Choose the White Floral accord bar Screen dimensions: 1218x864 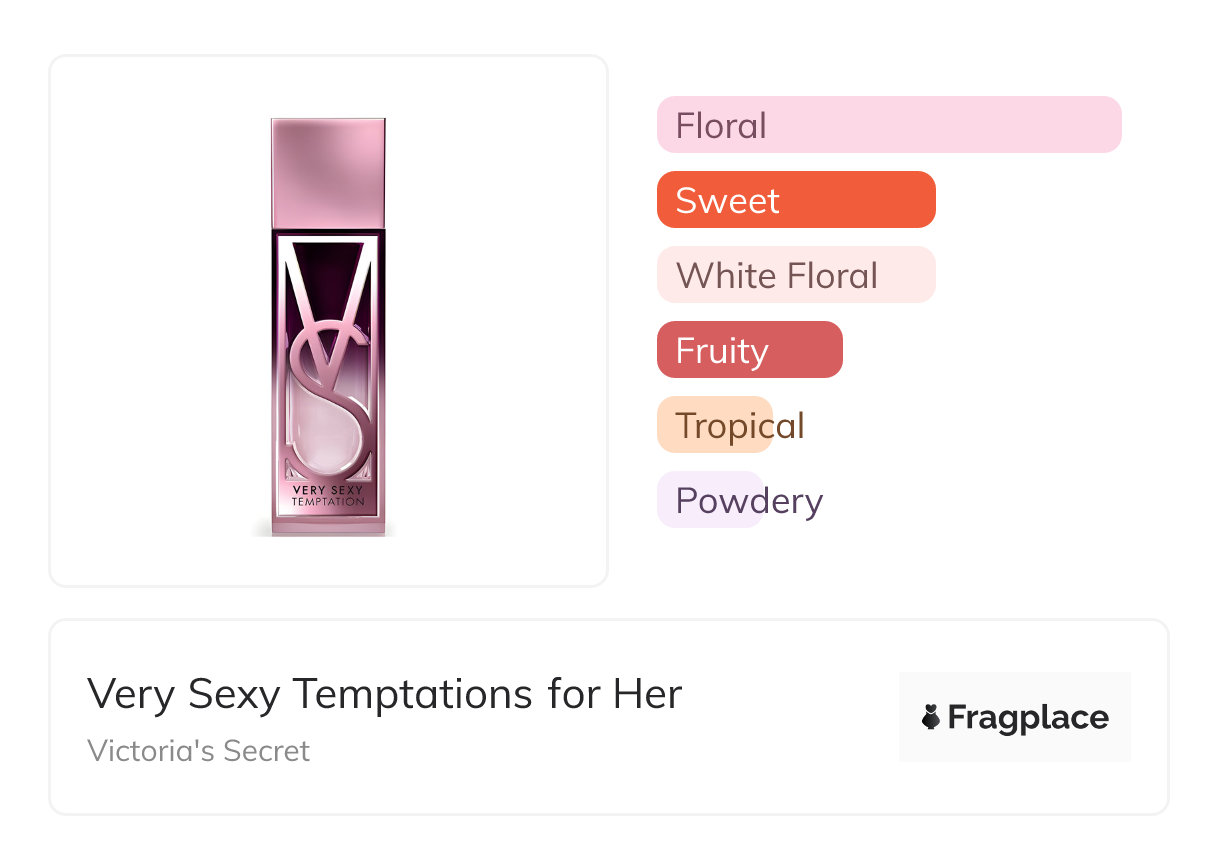tap(796, 275)
